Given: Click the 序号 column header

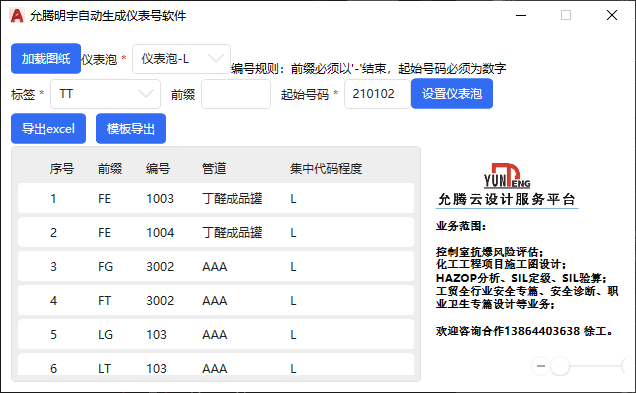Looking at the screenshot, I should click(x=62, y=168).
